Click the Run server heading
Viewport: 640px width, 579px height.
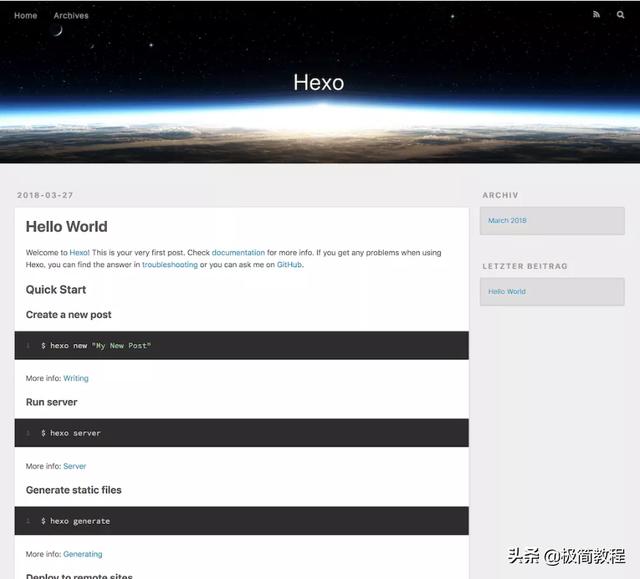point(51,402)
